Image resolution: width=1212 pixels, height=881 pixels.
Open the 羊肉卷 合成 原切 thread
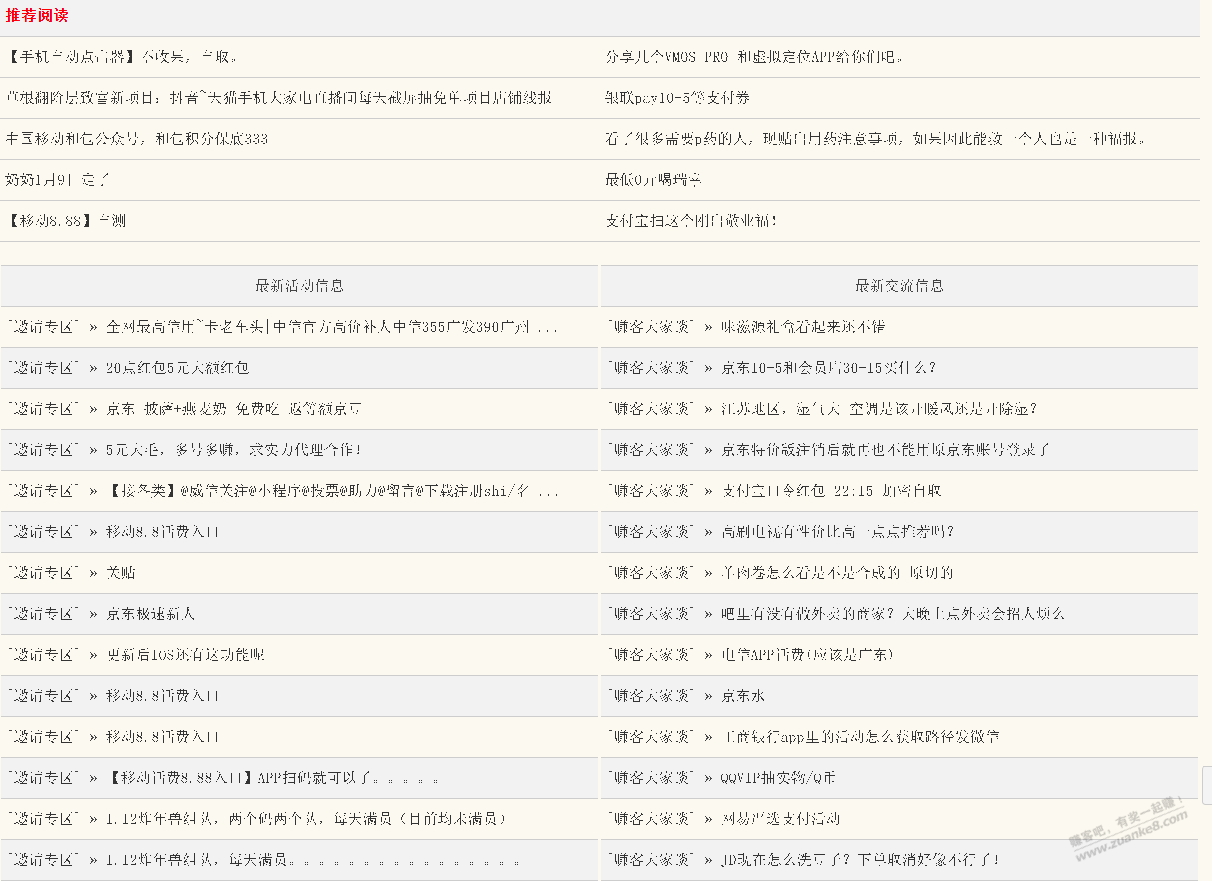pos(837,573)
